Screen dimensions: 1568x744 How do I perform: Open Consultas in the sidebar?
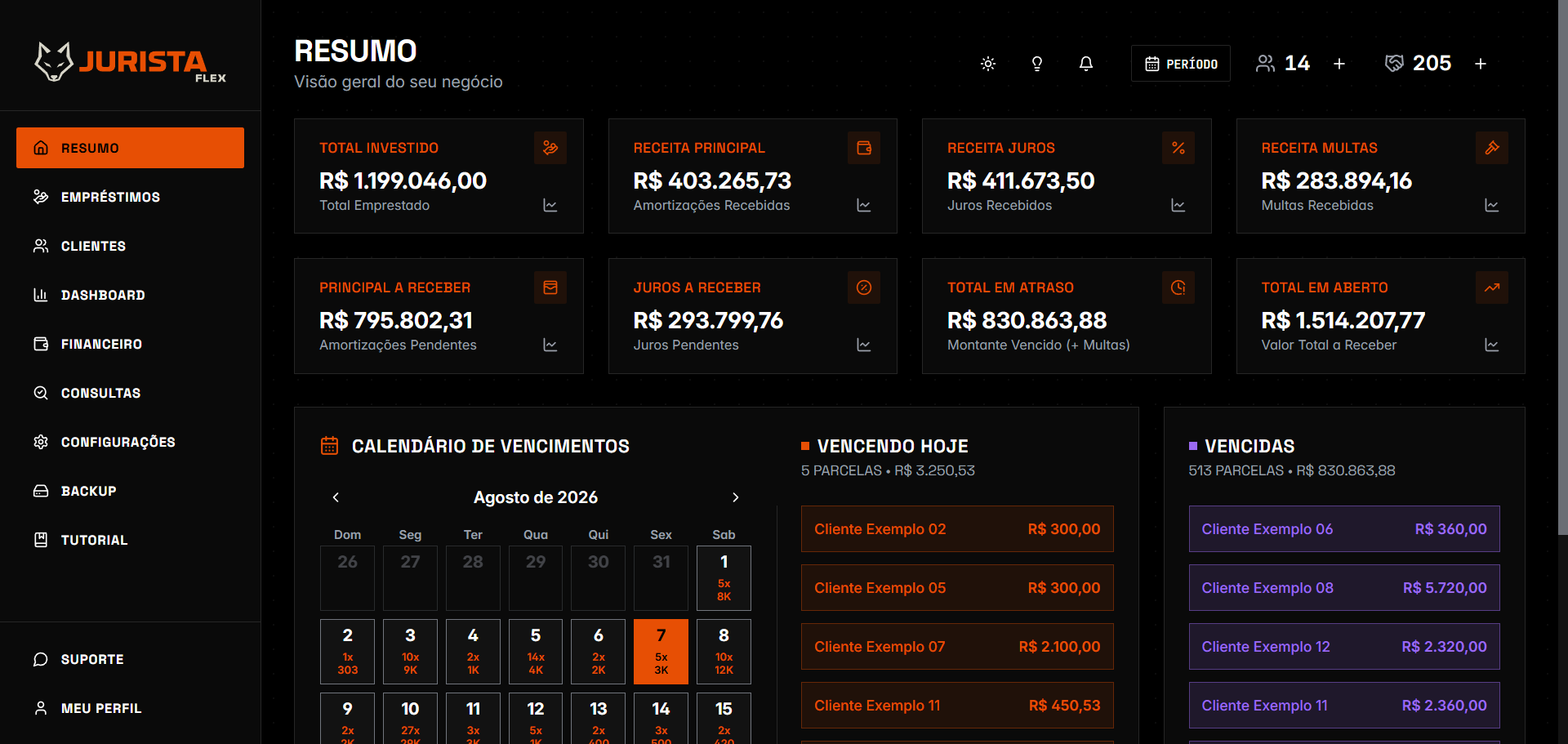[x=130, y=393]
